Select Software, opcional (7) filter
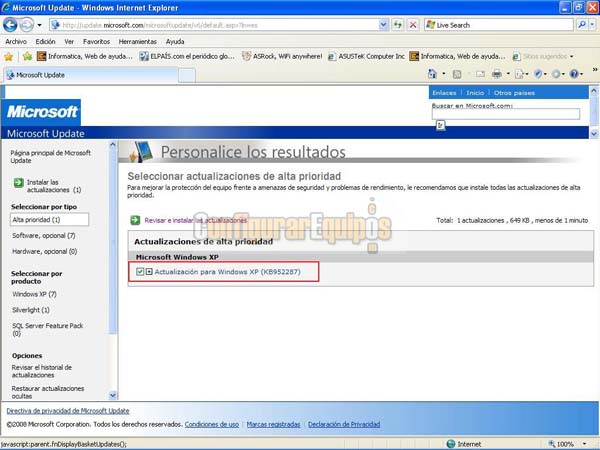 pyautogui.click(x=44, y=236)
